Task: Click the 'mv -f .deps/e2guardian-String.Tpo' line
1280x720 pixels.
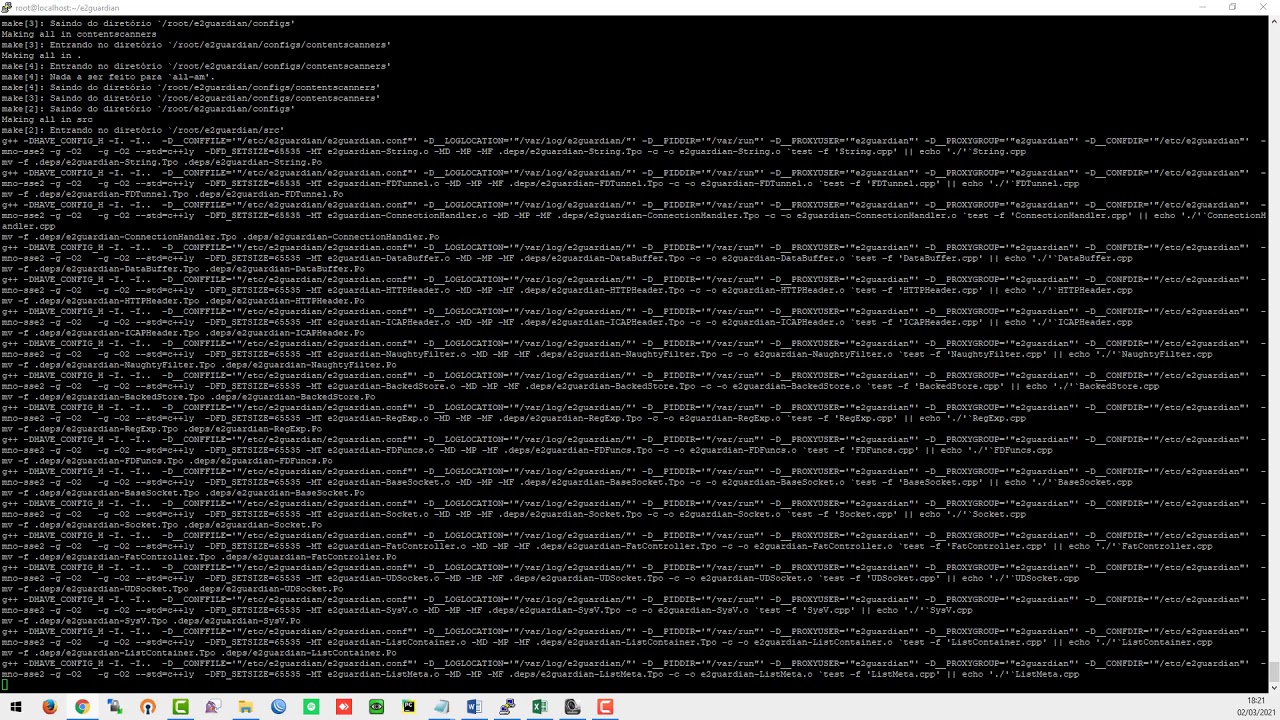Action: pos(161,162)
